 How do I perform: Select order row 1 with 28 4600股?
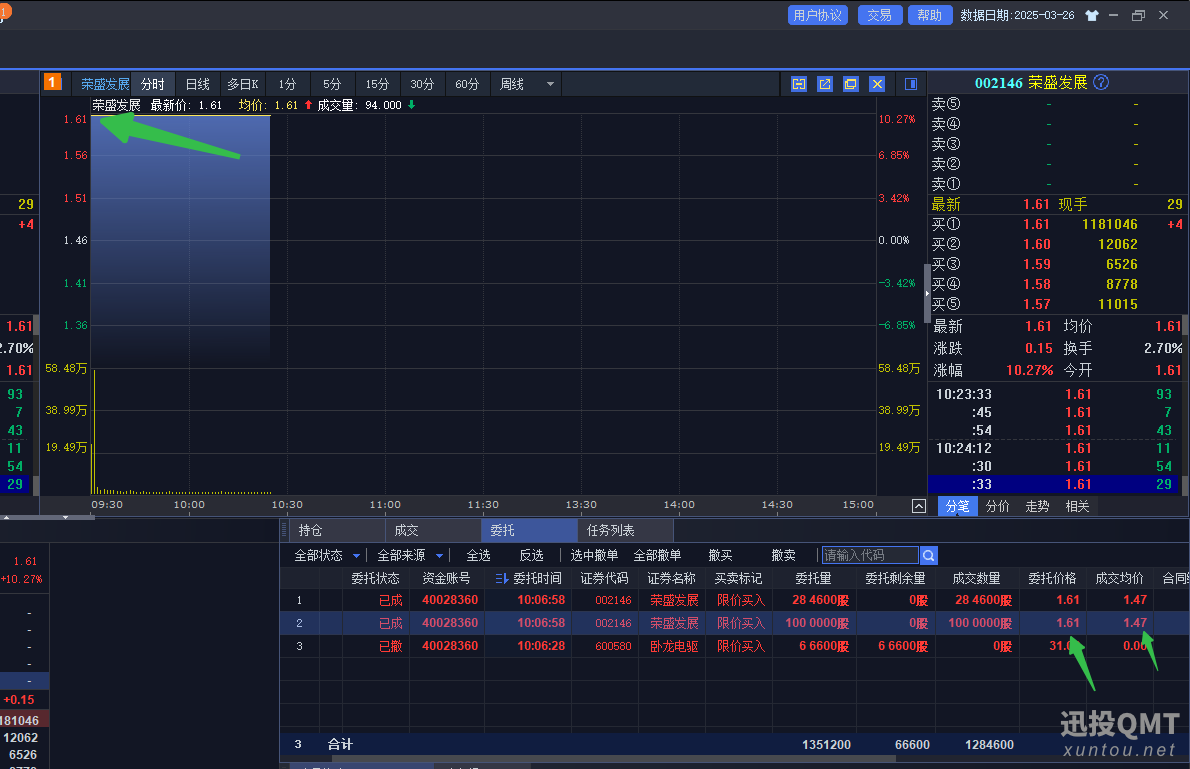pos(735,600)
